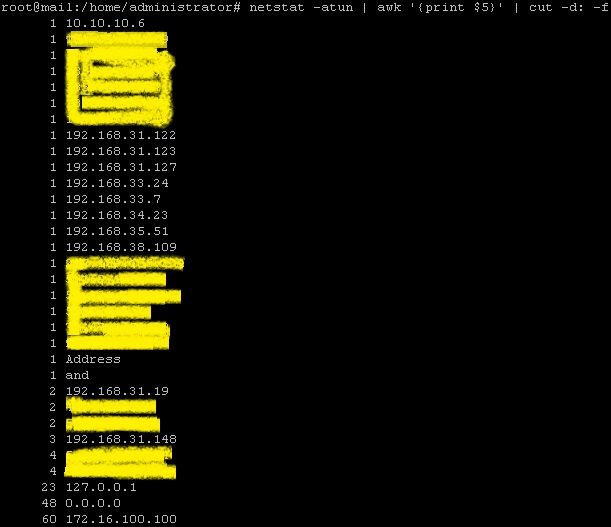
Task: Select the 192.168.33.24 entry
Action: click(117, 183)
